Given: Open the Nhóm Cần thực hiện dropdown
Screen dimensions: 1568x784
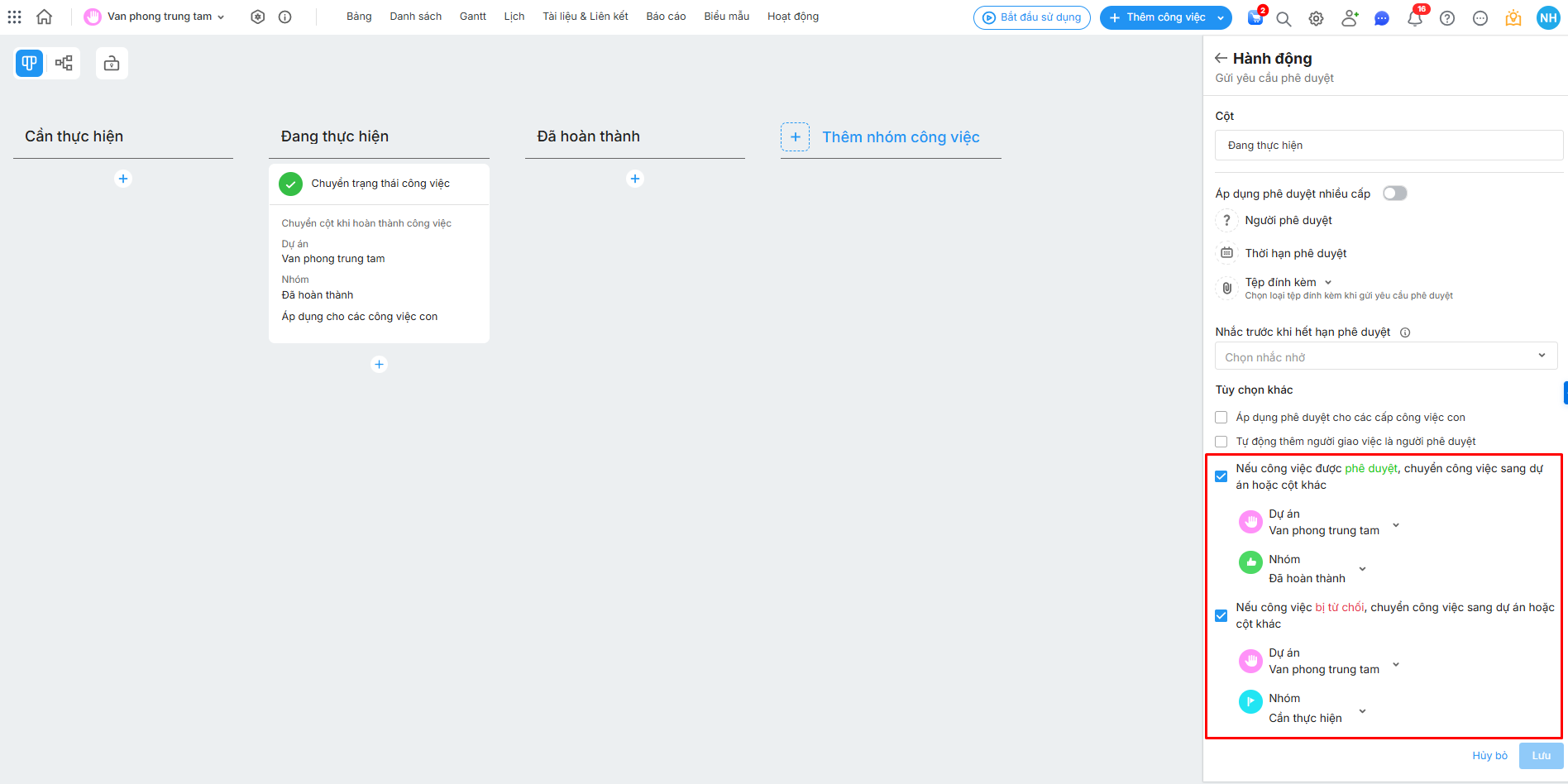Looking at the screenshot, I should click(1362, 711).
